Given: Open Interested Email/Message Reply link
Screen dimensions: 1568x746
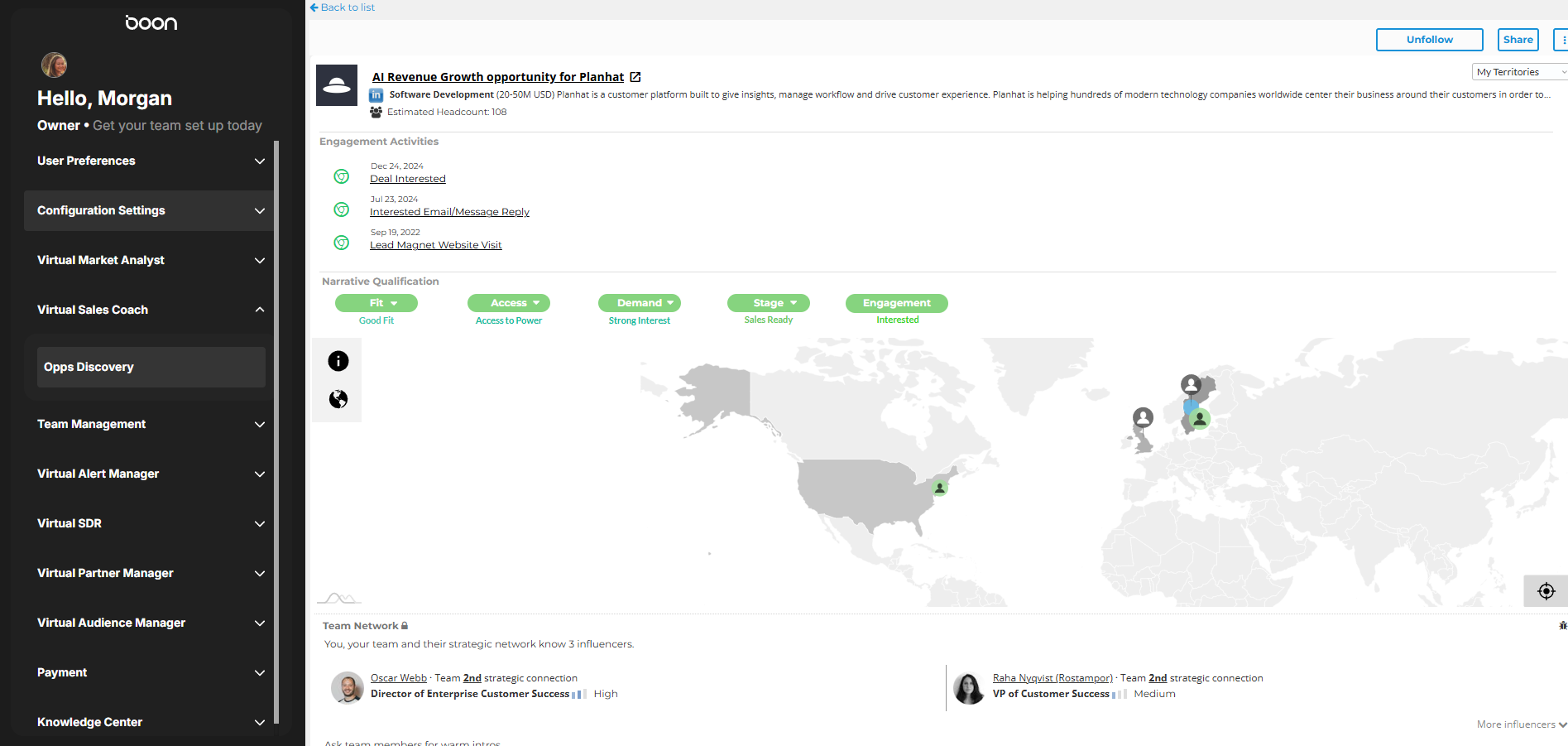Looking at the screenshot, I should [449, 212].
